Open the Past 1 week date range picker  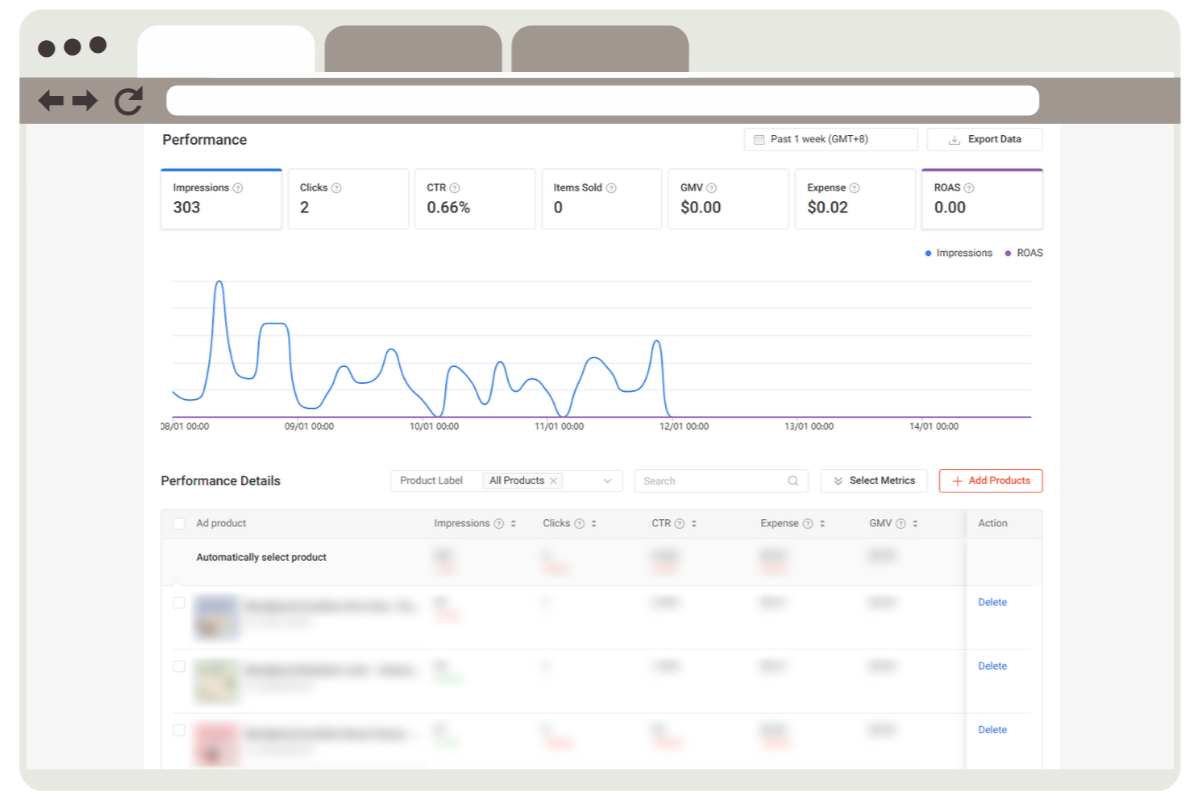[830, 139]
